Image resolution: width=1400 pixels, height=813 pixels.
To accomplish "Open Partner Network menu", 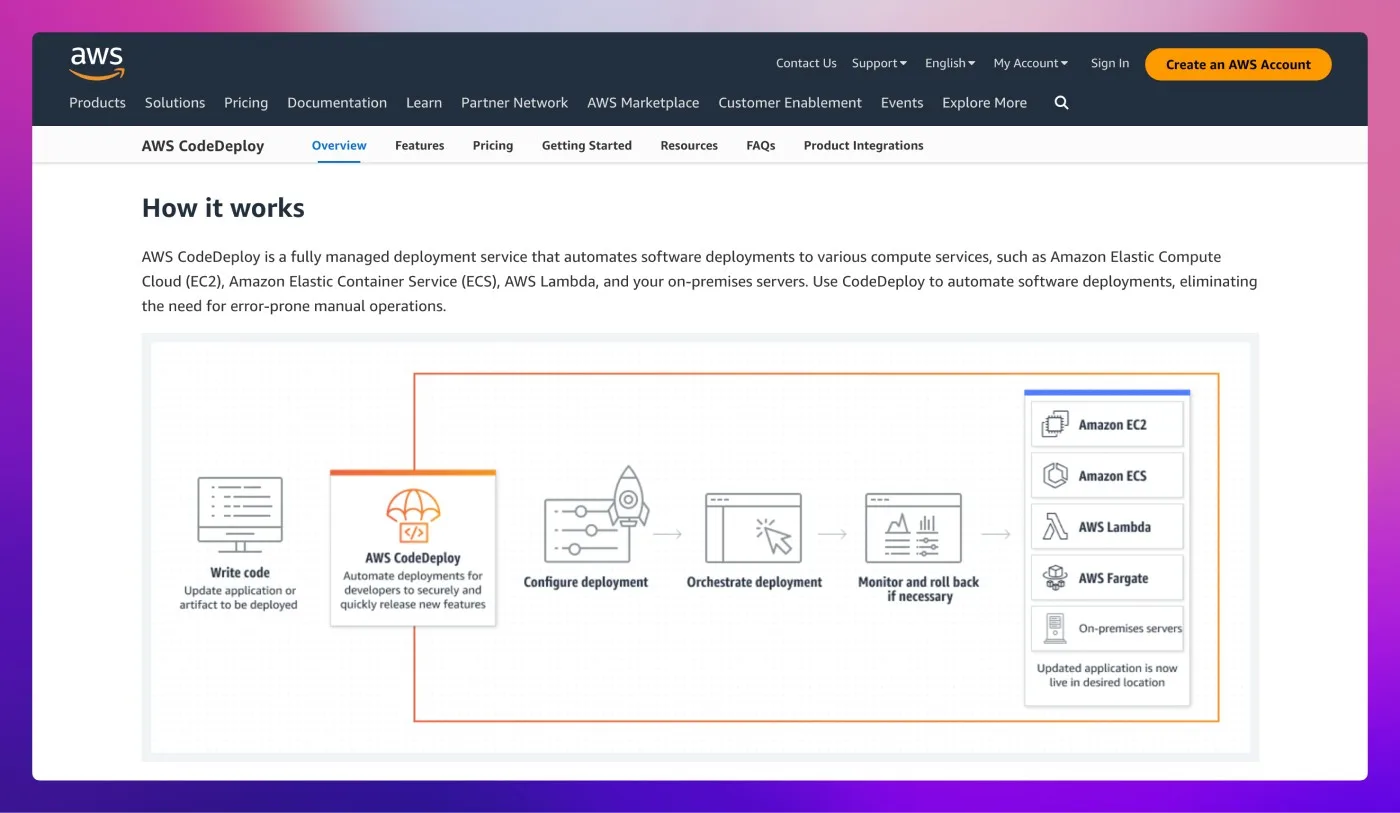I will [514, 103].
